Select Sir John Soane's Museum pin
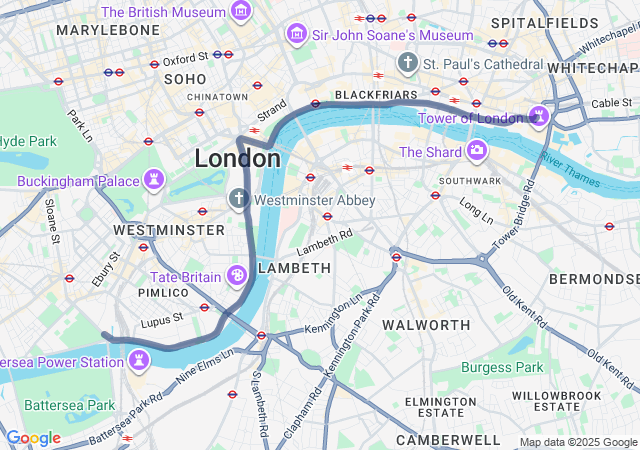640x450 pixels. pyautogui.click(x=297, y=35)
